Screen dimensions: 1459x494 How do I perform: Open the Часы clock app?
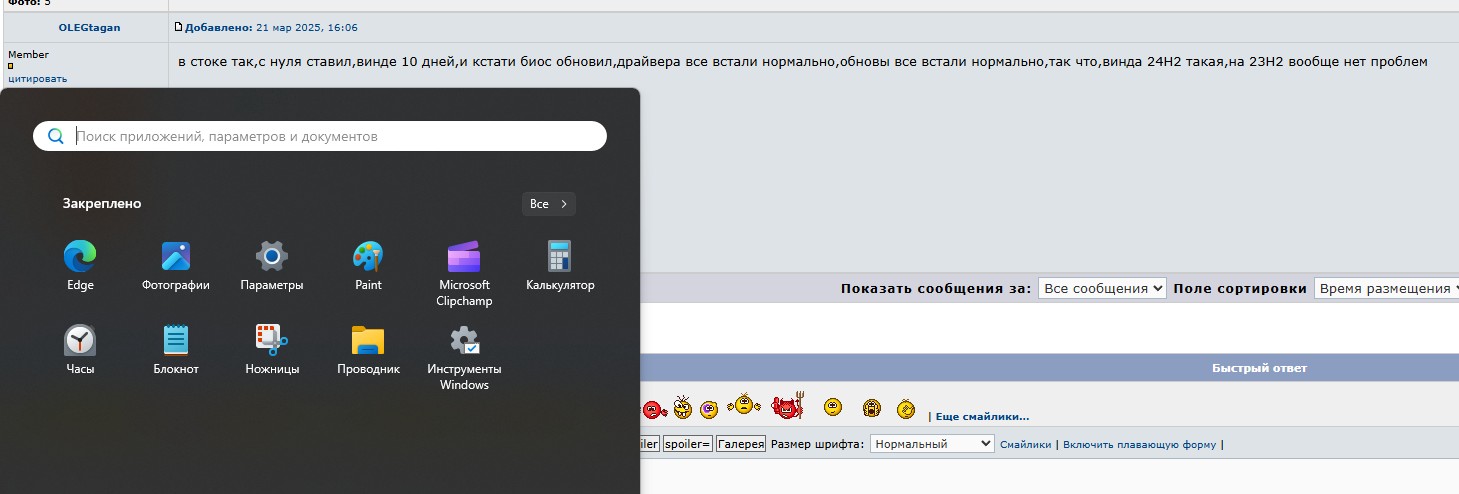point(80,349)
